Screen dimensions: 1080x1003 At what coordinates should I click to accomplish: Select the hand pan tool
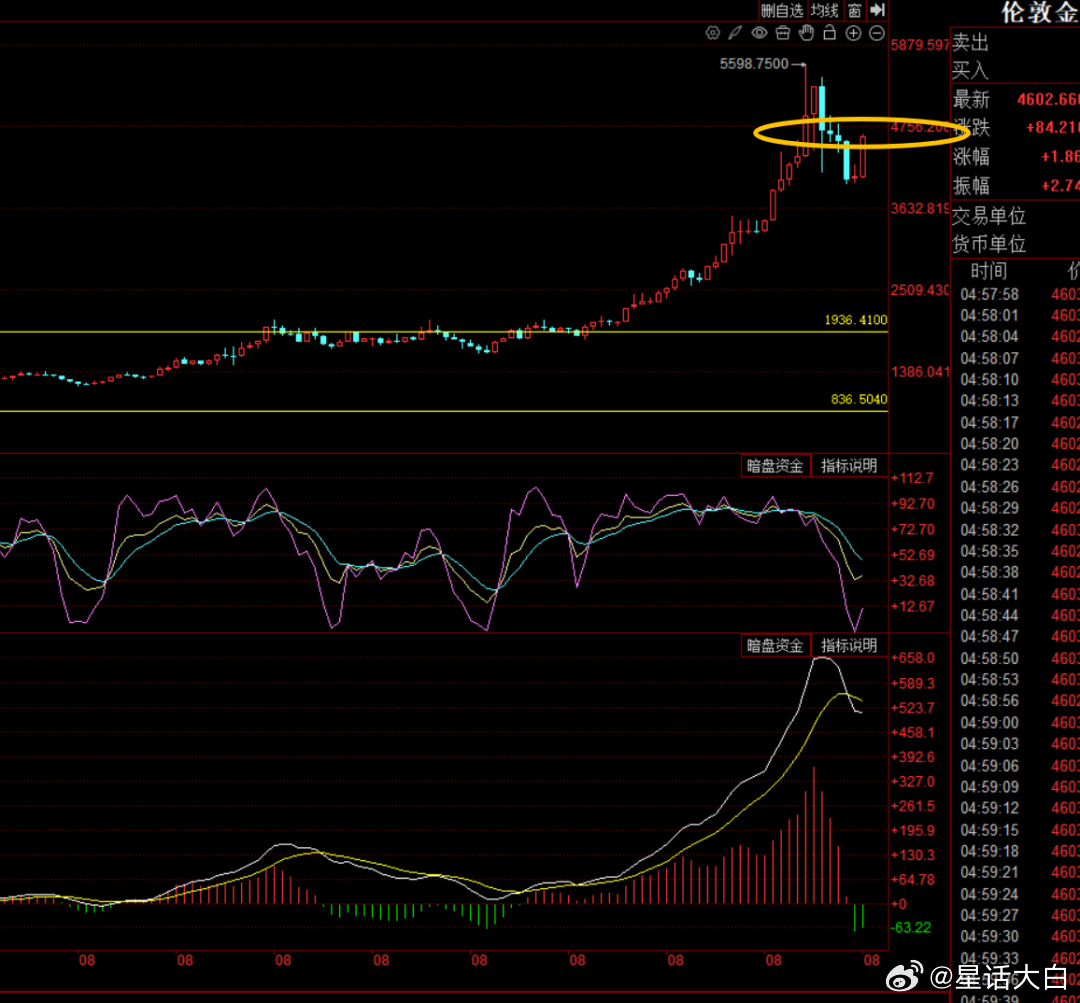point(806,33)
